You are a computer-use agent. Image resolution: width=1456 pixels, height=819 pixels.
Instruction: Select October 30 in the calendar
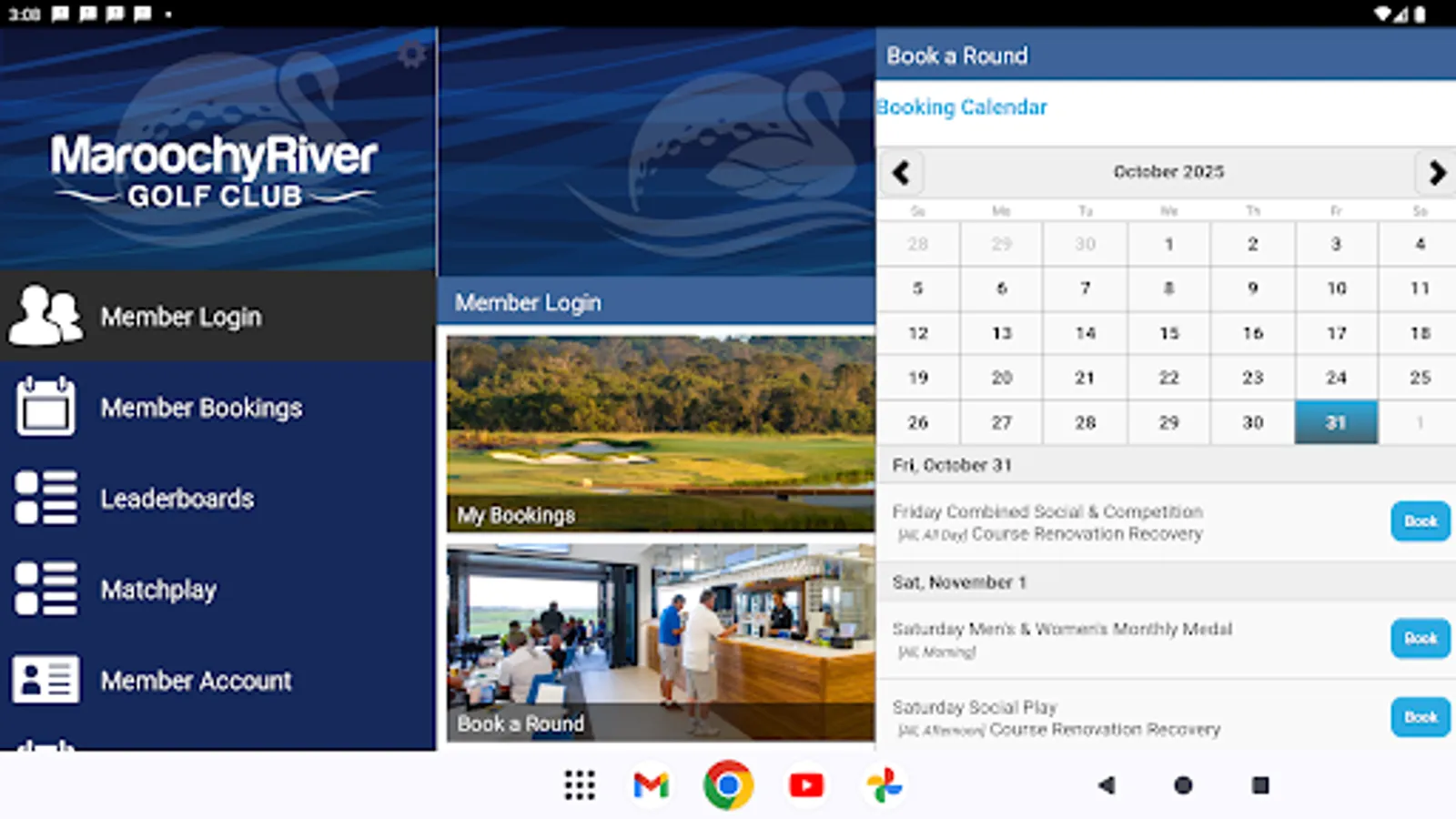click(x=1252, y=422)
